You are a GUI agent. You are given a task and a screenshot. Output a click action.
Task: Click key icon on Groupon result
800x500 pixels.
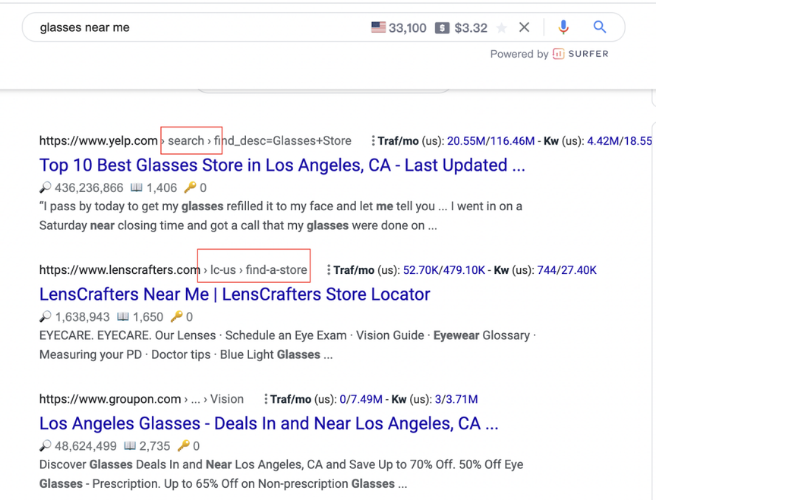[x=183, y=446]
